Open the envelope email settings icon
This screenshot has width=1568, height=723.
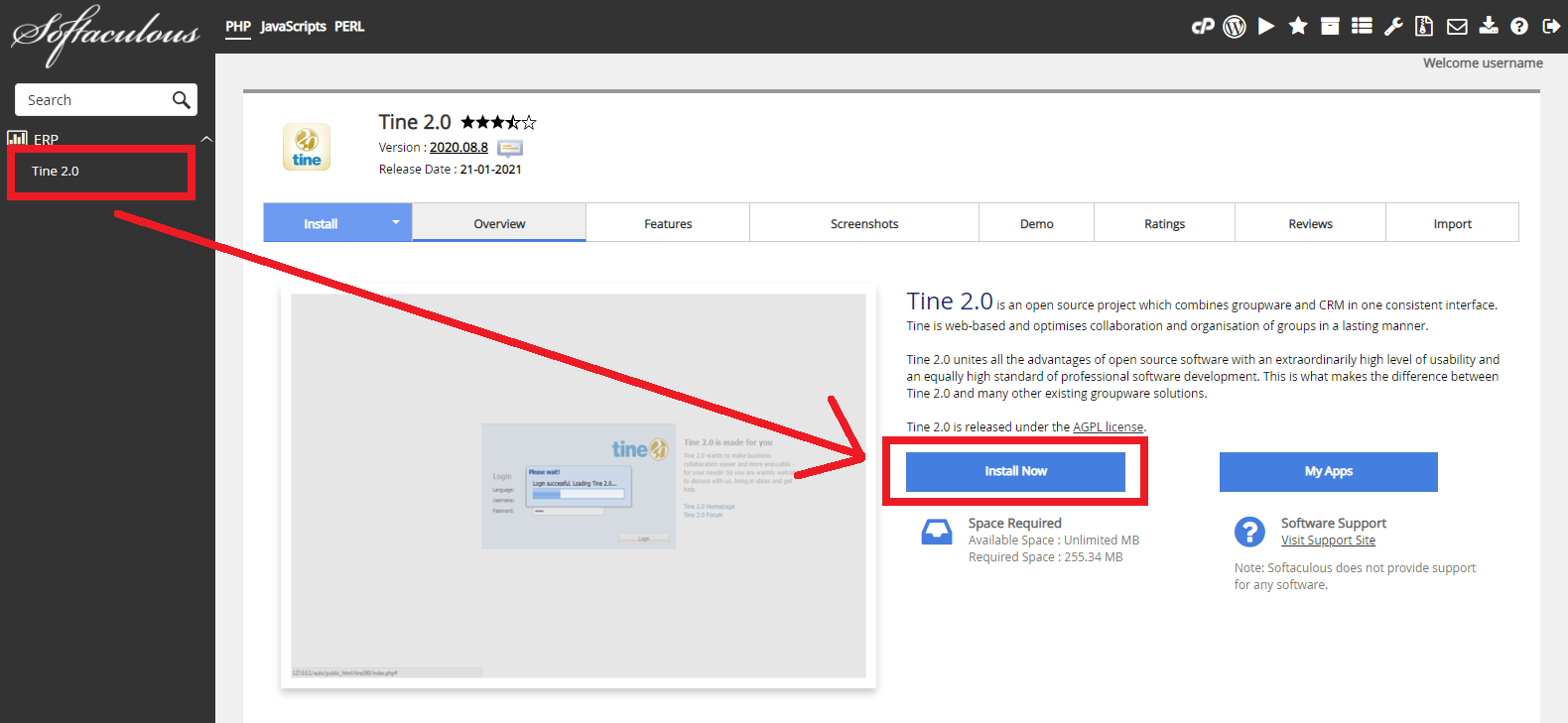[x=1457, y=27]
